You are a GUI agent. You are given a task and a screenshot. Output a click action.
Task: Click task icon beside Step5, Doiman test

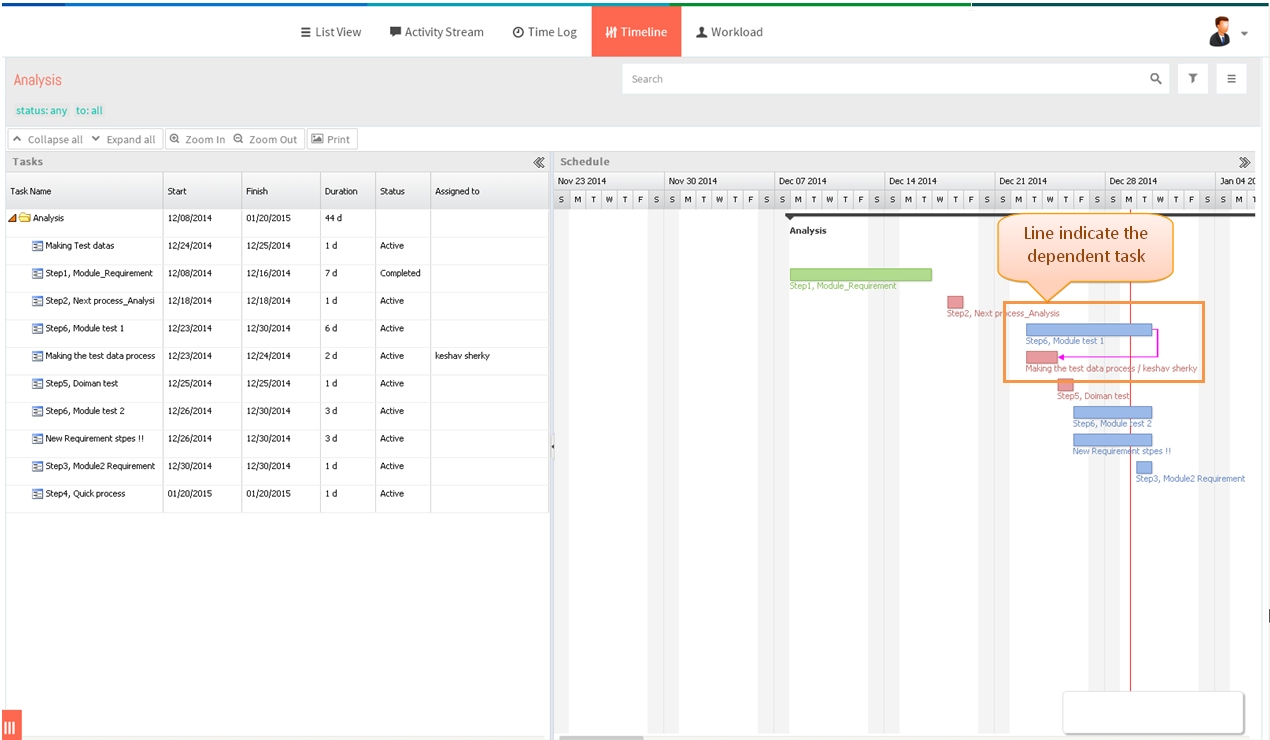point(38,383)
